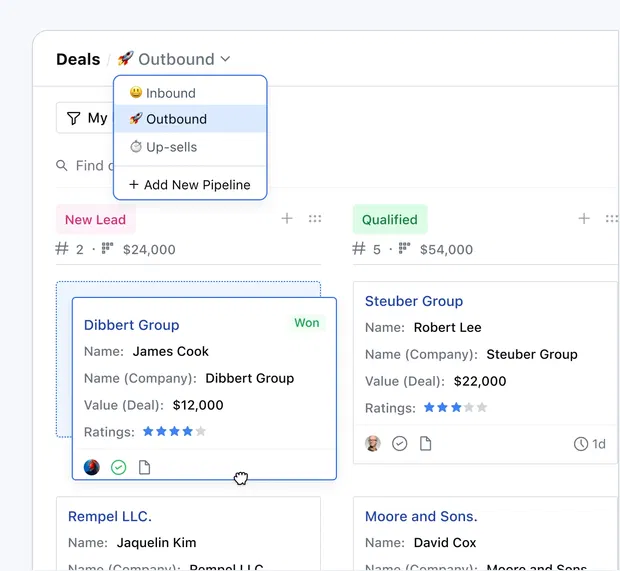620x571 pixels.
Task: Click the plus icon in New Lead column
Action: tap(287, 219)
